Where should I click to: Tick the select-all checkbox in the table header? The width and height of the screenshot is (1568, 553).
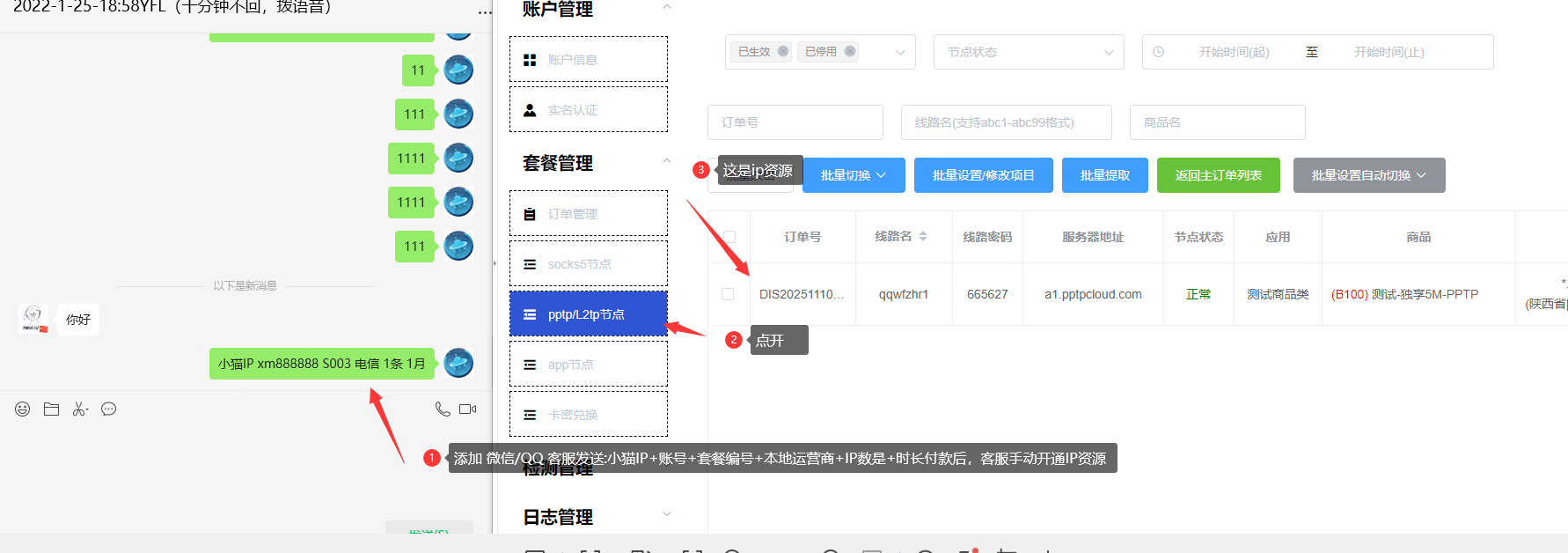click(729, 236)
